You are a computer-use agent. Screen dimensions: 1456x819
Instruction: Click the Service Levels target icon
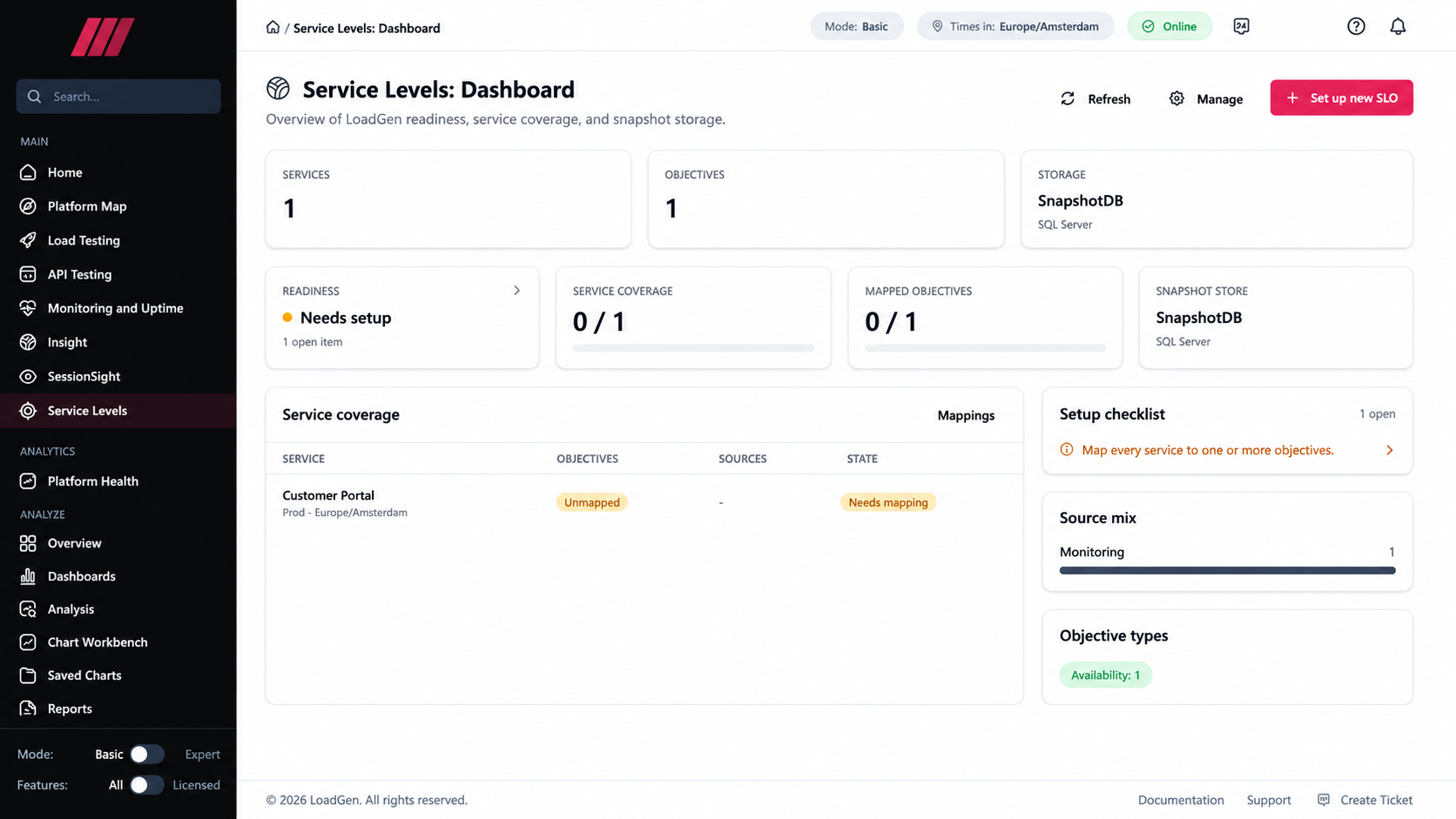(28, 411)
